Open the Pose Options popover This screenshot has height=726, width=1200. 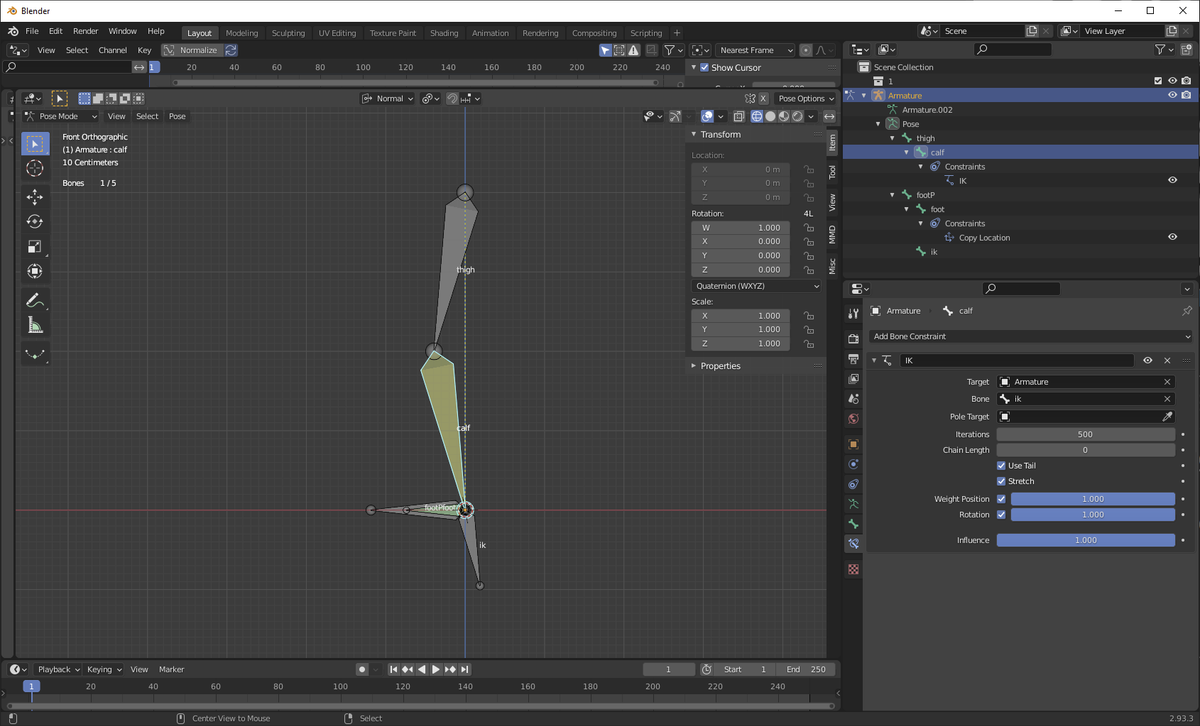click(x=806, y=99)
